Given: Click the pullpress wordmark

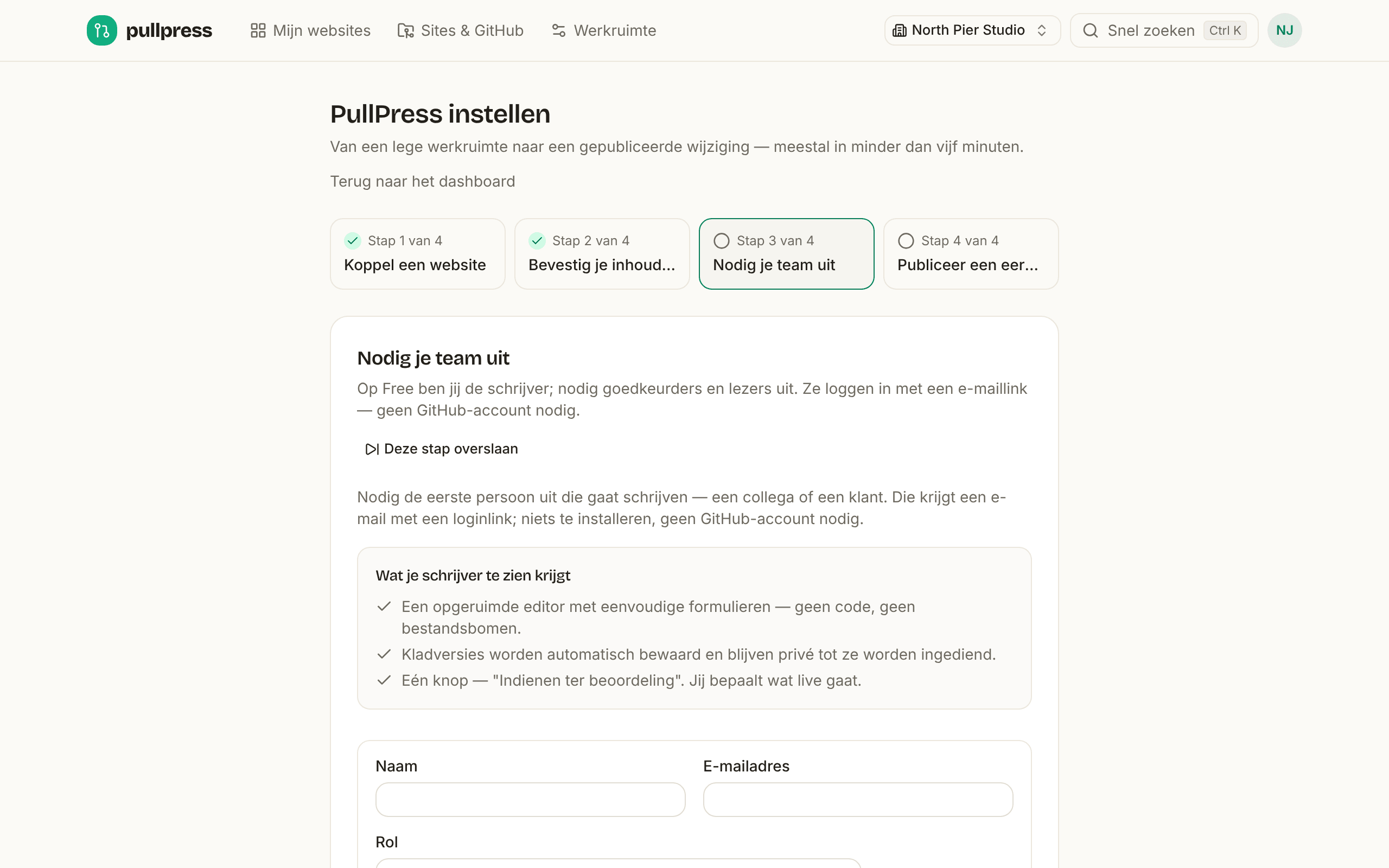Looking at the screenshot, I should [169, 30].
